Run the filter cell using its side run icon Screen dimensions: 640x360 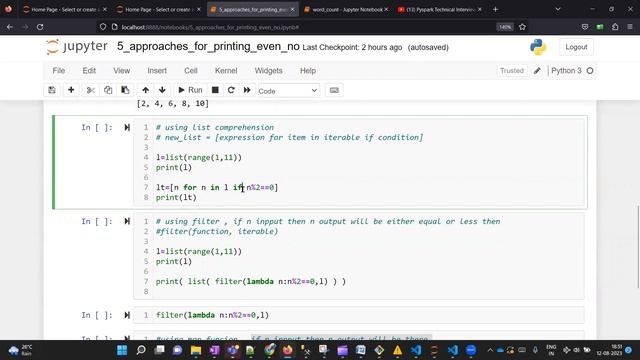tap(127, 221)
